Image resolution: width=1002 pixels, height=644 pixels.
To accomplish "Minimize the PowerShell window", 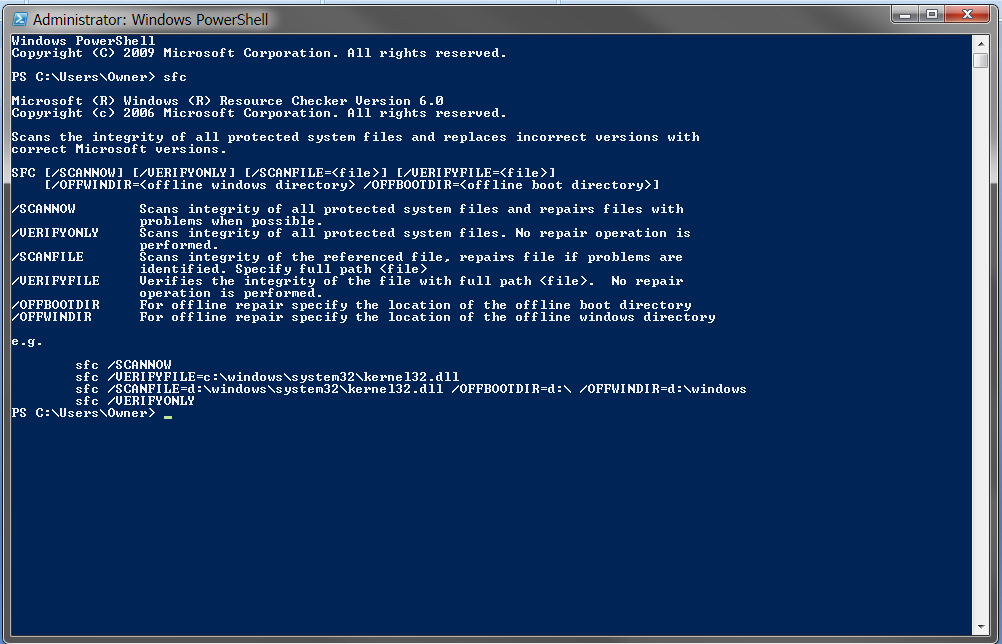I will 905,13.
